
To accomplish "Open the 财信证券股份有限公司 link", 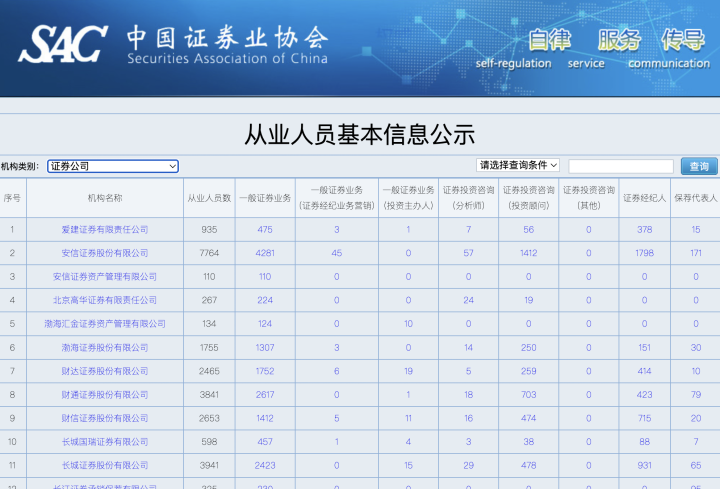I will coord(105,418).
